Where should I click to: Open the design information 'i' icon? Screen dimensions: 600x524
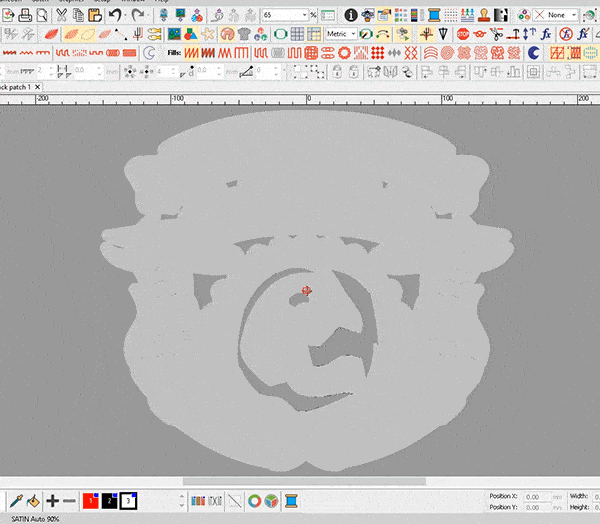351,15
